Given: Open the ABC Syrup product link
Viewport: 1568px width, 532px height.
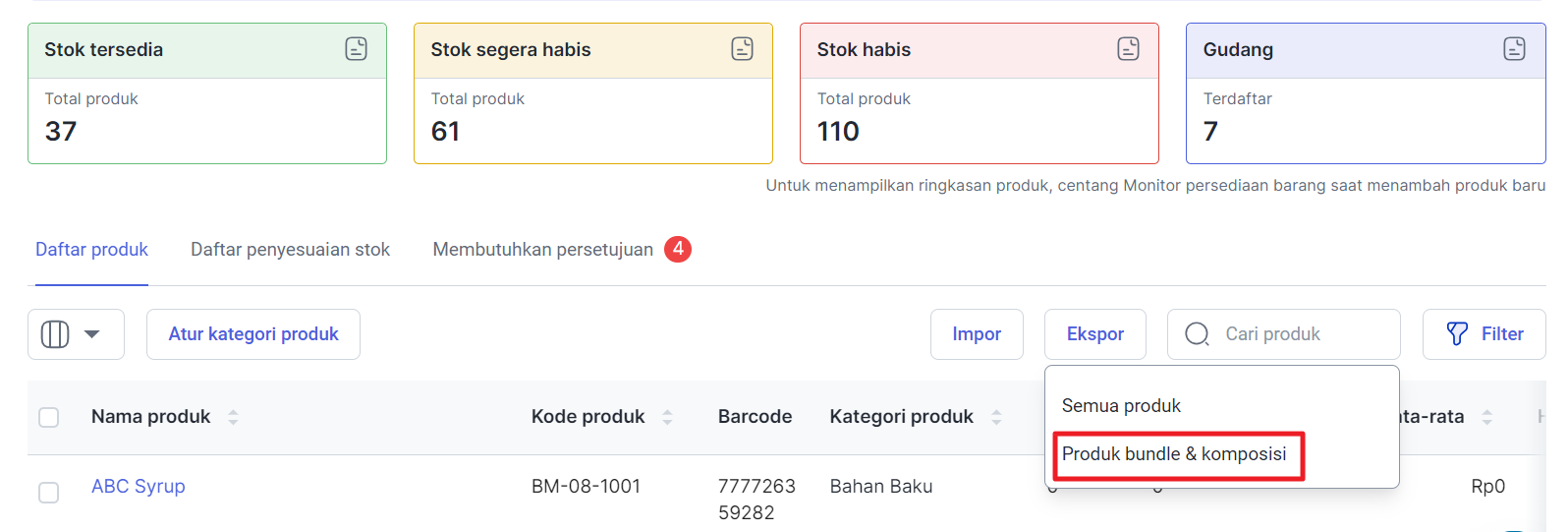Looking at the screenshot, I should pos(139,486).
